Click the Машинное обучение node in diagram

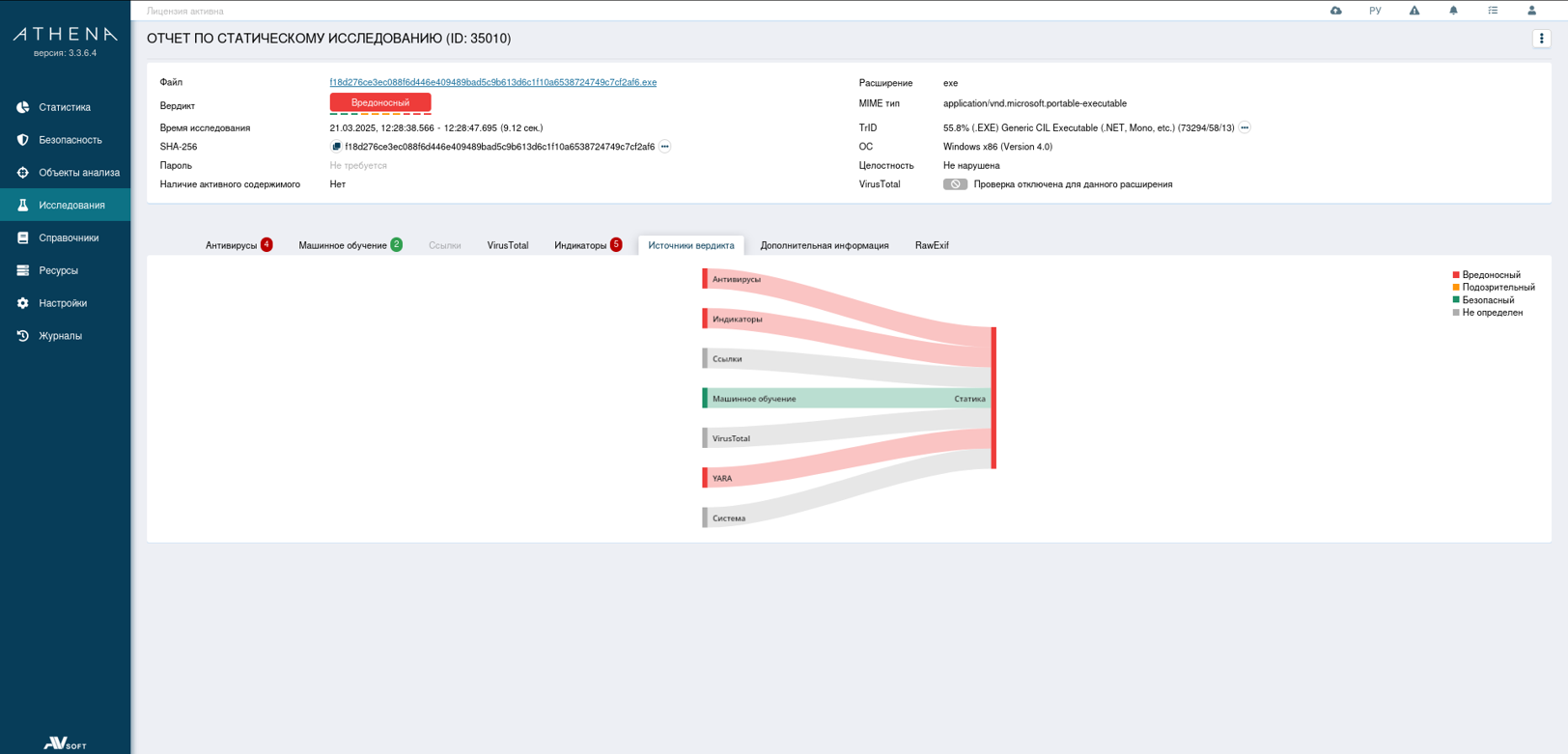753,399
